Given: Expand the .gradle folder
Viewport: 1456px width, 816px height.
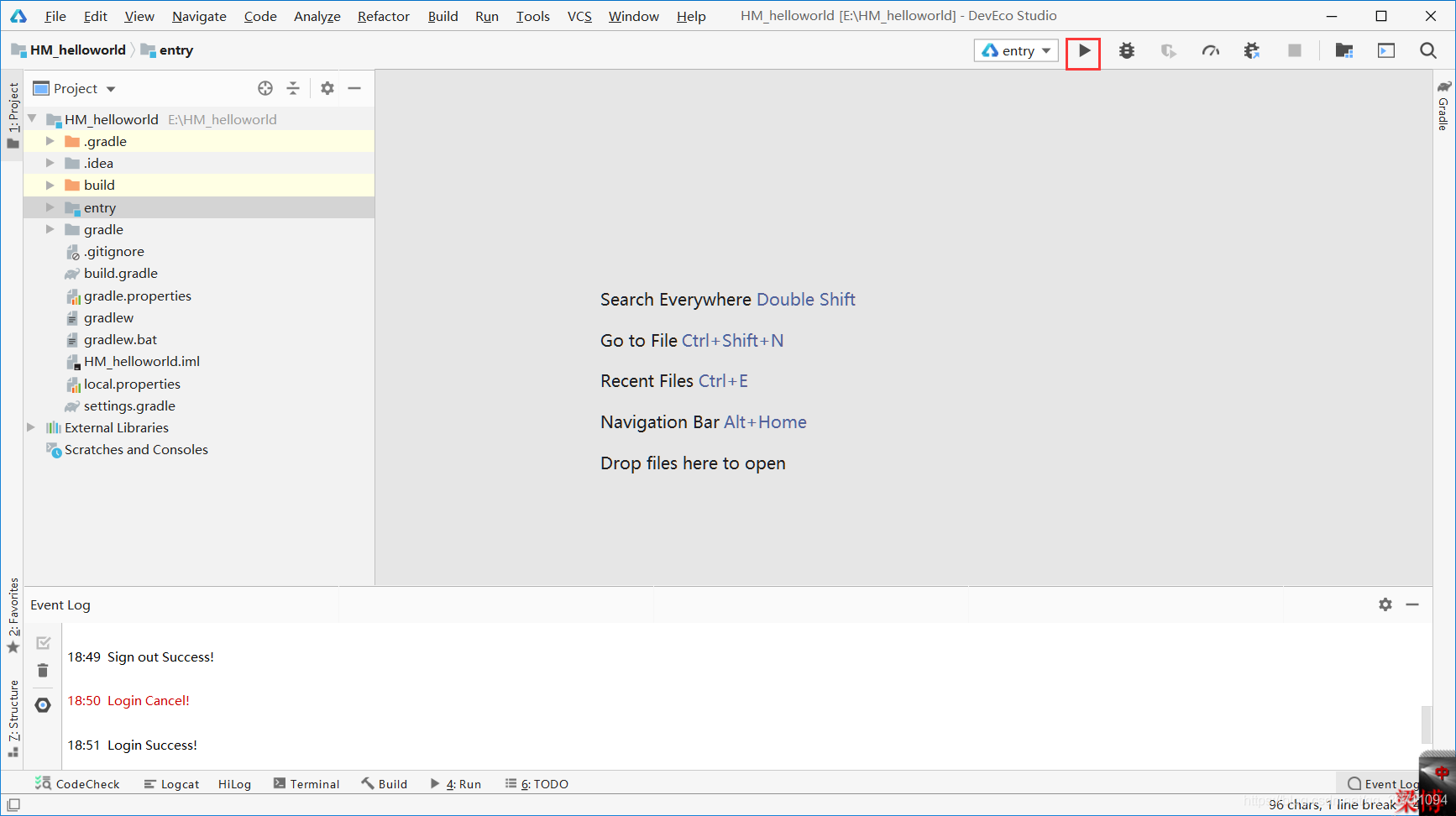Looking at the screenshot, I should pyautogui.click(x=50, y=141).
